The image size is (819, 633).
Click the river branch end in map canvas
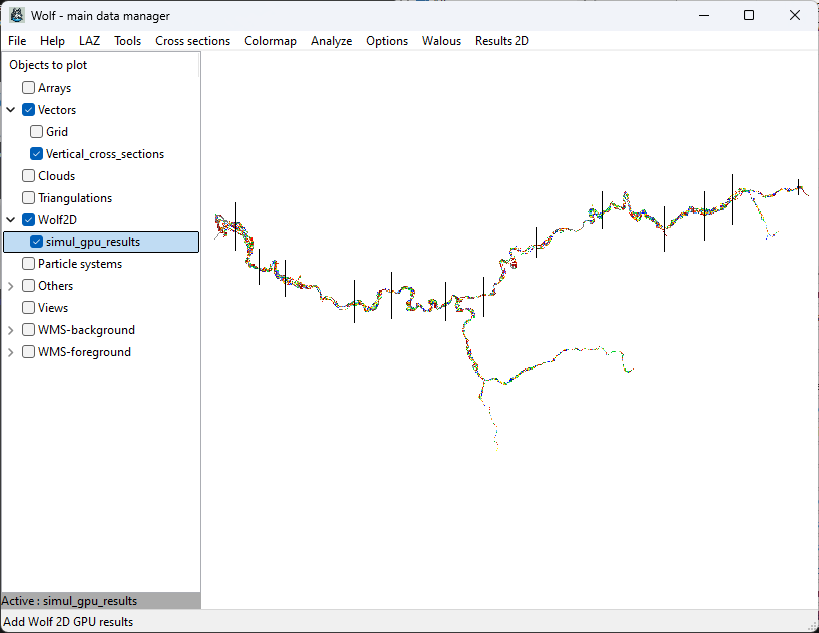coord(496,447)
